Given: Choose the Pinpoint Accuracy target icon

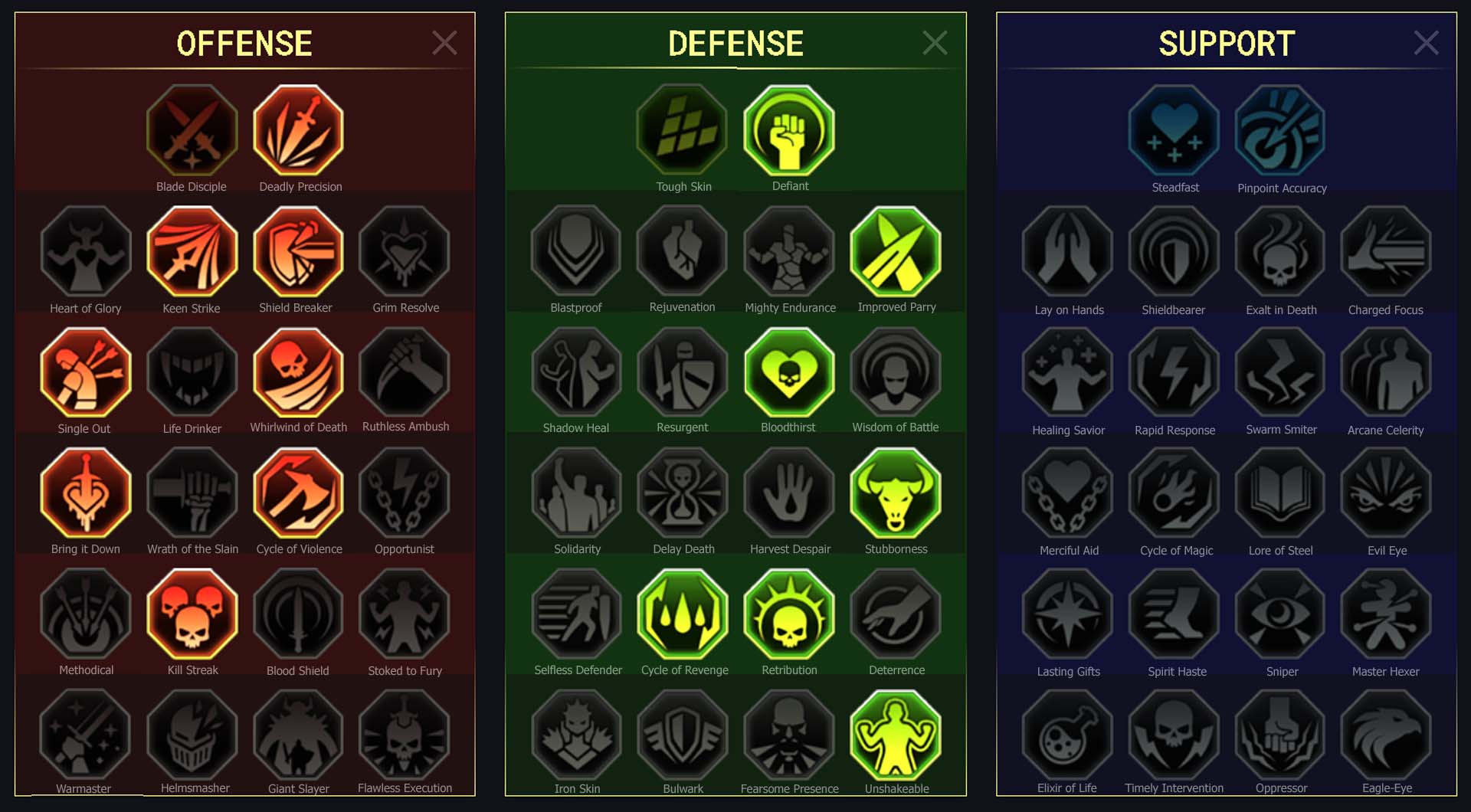Looking at the screenshot, I should 1280,130.
